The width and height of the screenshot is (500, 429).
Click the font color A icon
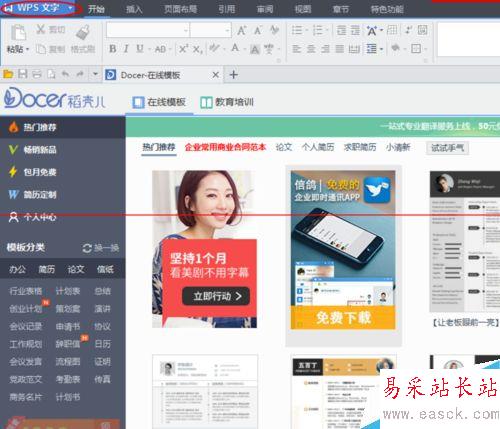235,49
